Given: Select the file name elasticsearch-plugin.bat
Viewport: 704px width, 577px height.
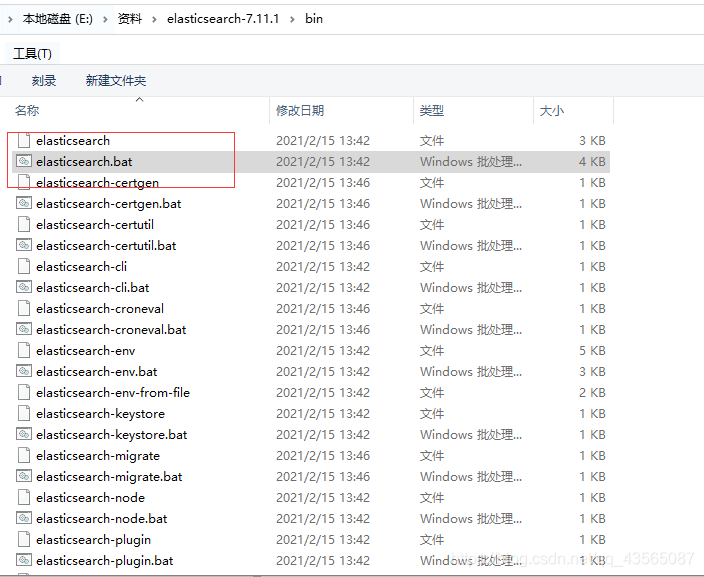Looking at the screenshot, I should (x=105, y=561).
